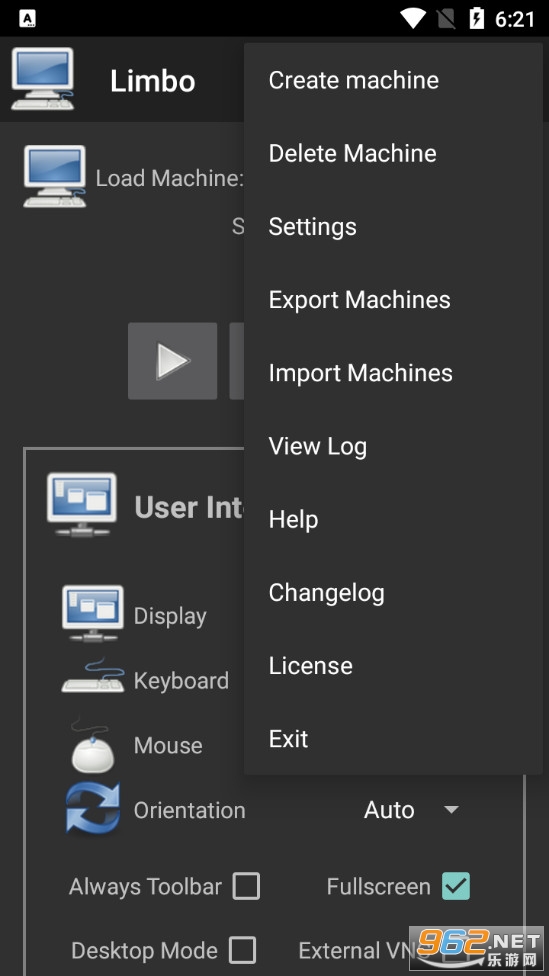Tap the Display monitor icon
The width and height of the screenshot is (549, 976).
pos(92,613)
